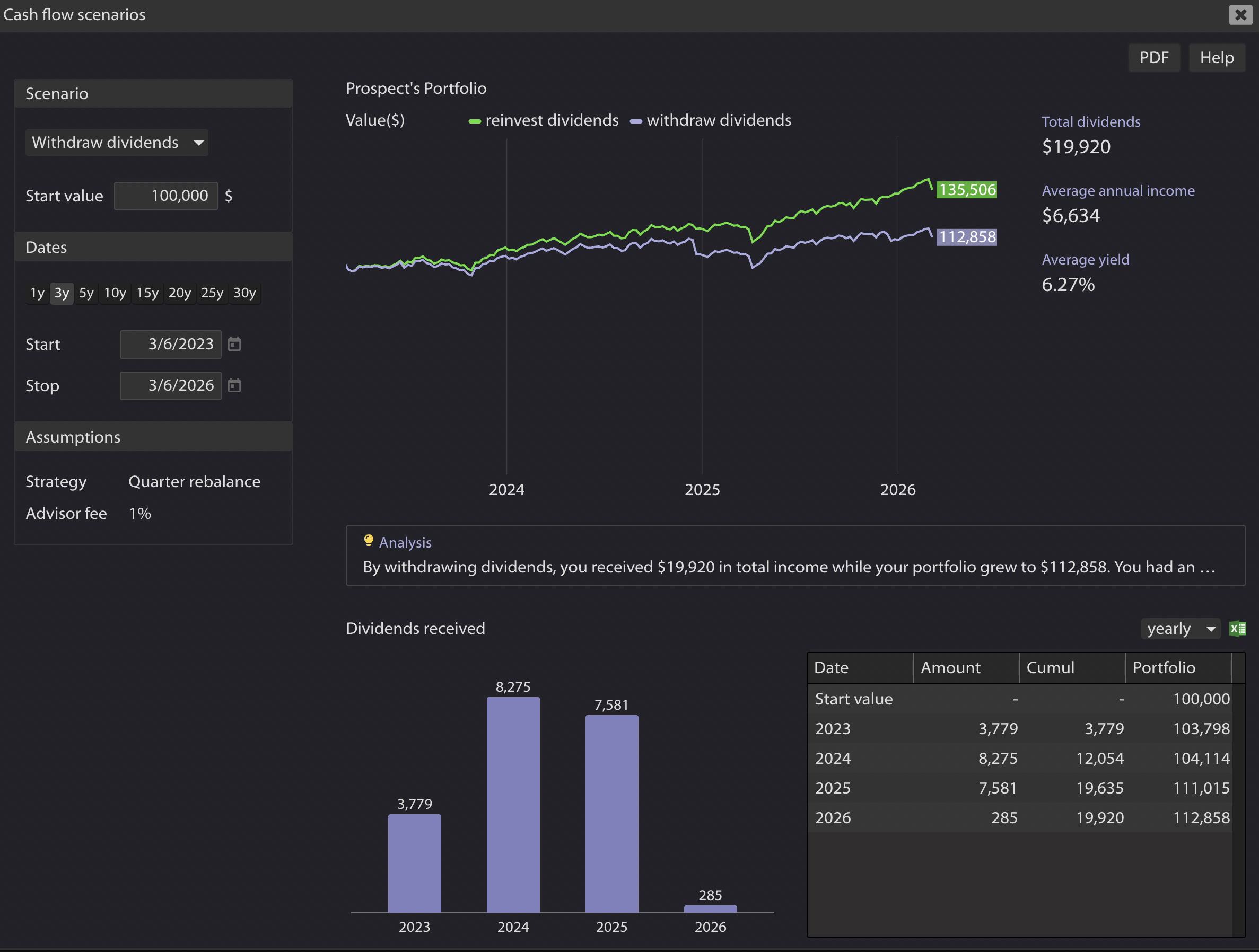Click the green 135,506 value label
The height and width of the screenshot is (952, 1259).
pos(966,190)
